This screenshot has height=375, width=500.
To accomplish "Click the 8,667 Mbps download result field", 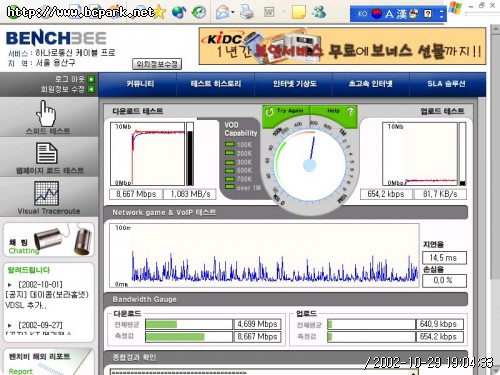I will coord(136,194).
